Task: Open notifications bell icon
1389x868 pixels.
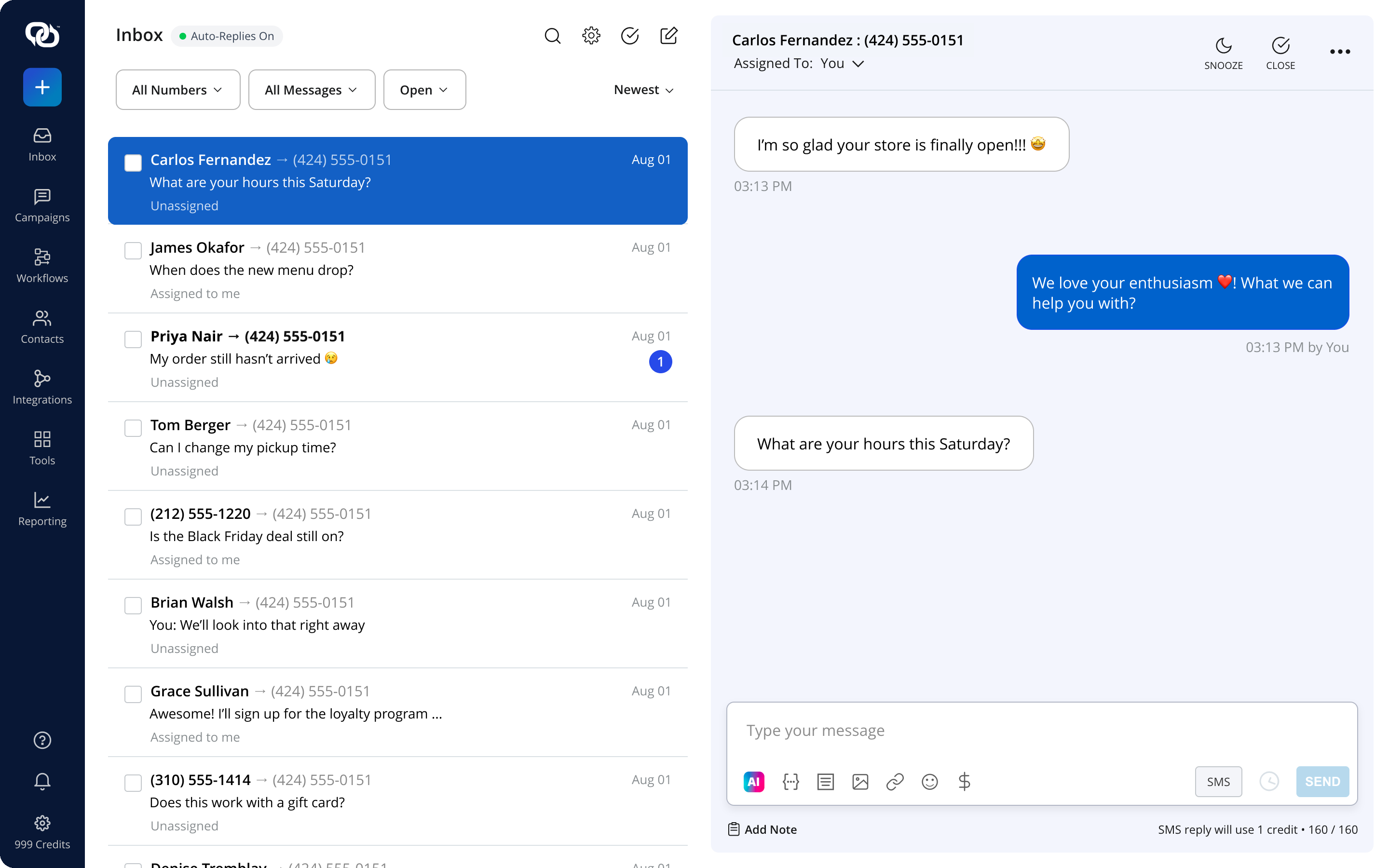Action: click(42, 781)
